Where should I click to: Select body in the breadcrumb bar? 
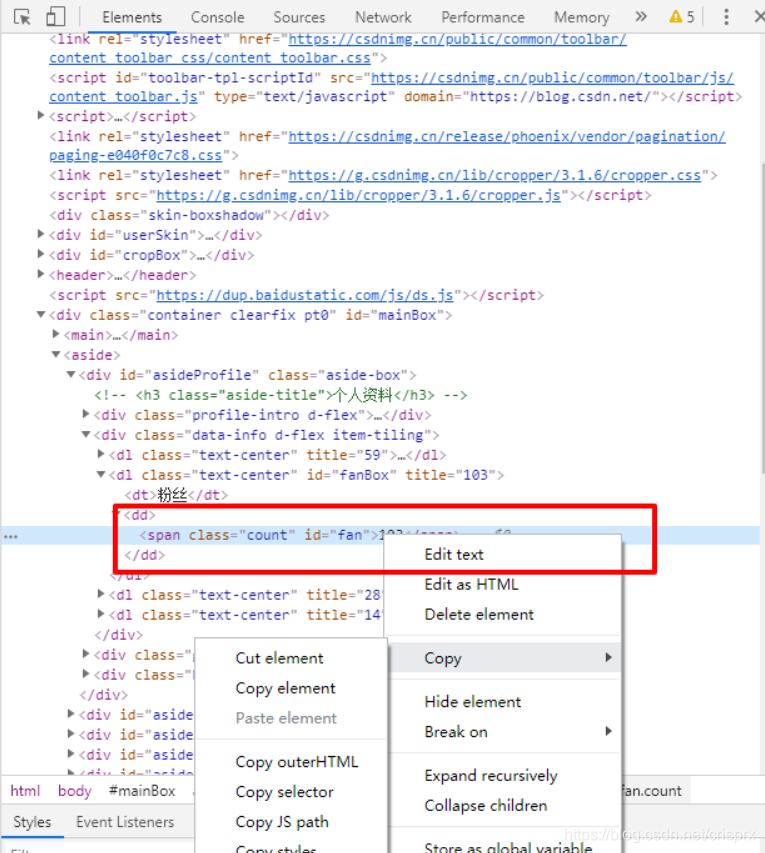75,790
